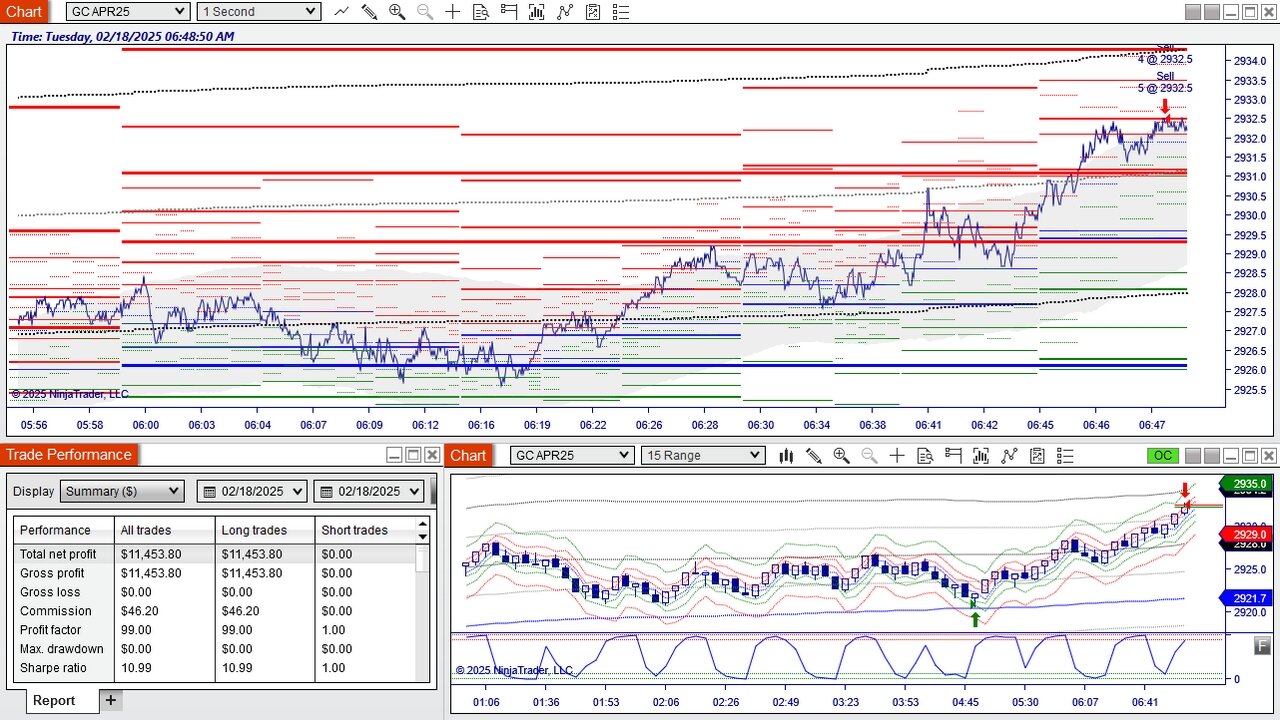Select the top Chart window tab
The width and height of the screenshot is (1280, 720).
tap(24, 12)
